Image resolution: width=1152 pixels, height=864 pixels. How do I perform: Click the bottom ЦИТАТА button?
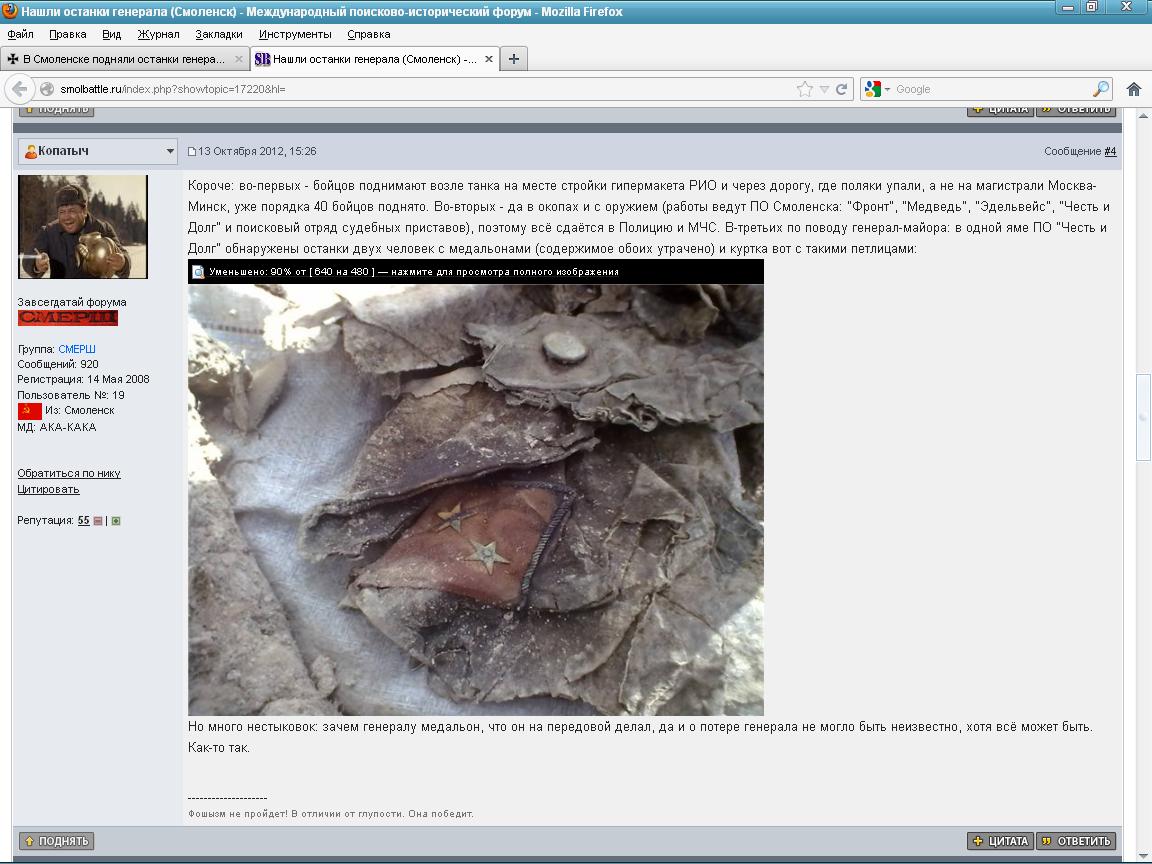coord(1000,841)
